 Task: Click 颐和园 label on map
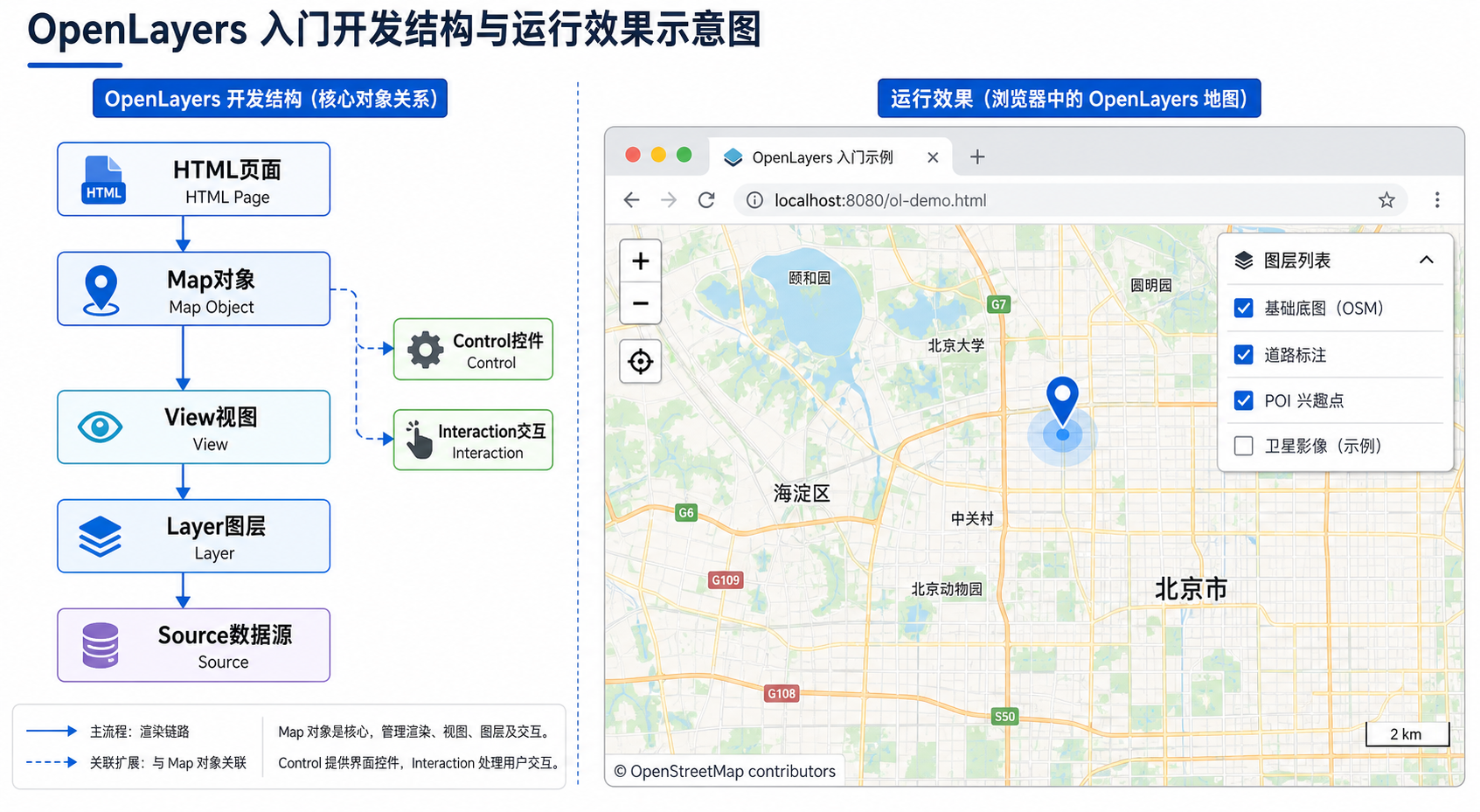tap(809, 278)
